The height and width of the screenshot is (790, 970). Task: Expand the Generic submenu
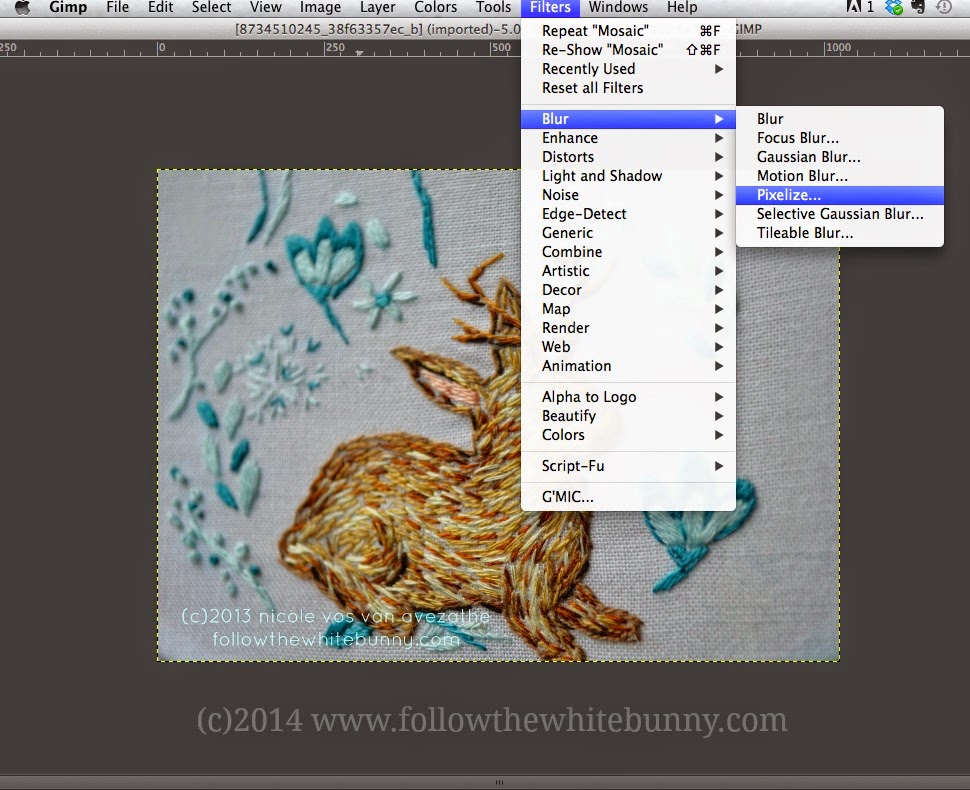tap(629, 233)
